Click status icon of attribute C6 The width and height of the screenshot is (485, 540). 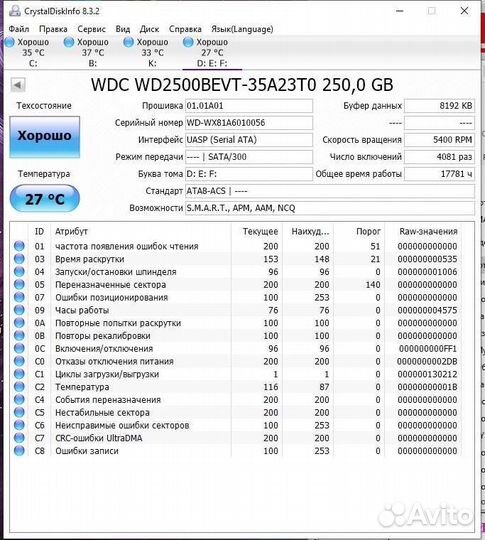(x=19, y=425)
